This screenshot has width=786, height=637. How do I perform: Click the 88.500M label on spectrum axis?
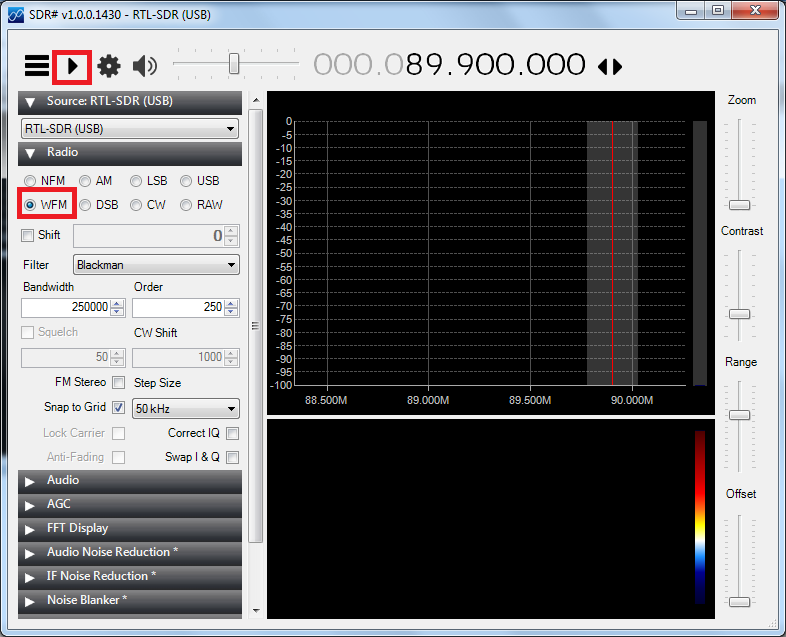point(326,400)
